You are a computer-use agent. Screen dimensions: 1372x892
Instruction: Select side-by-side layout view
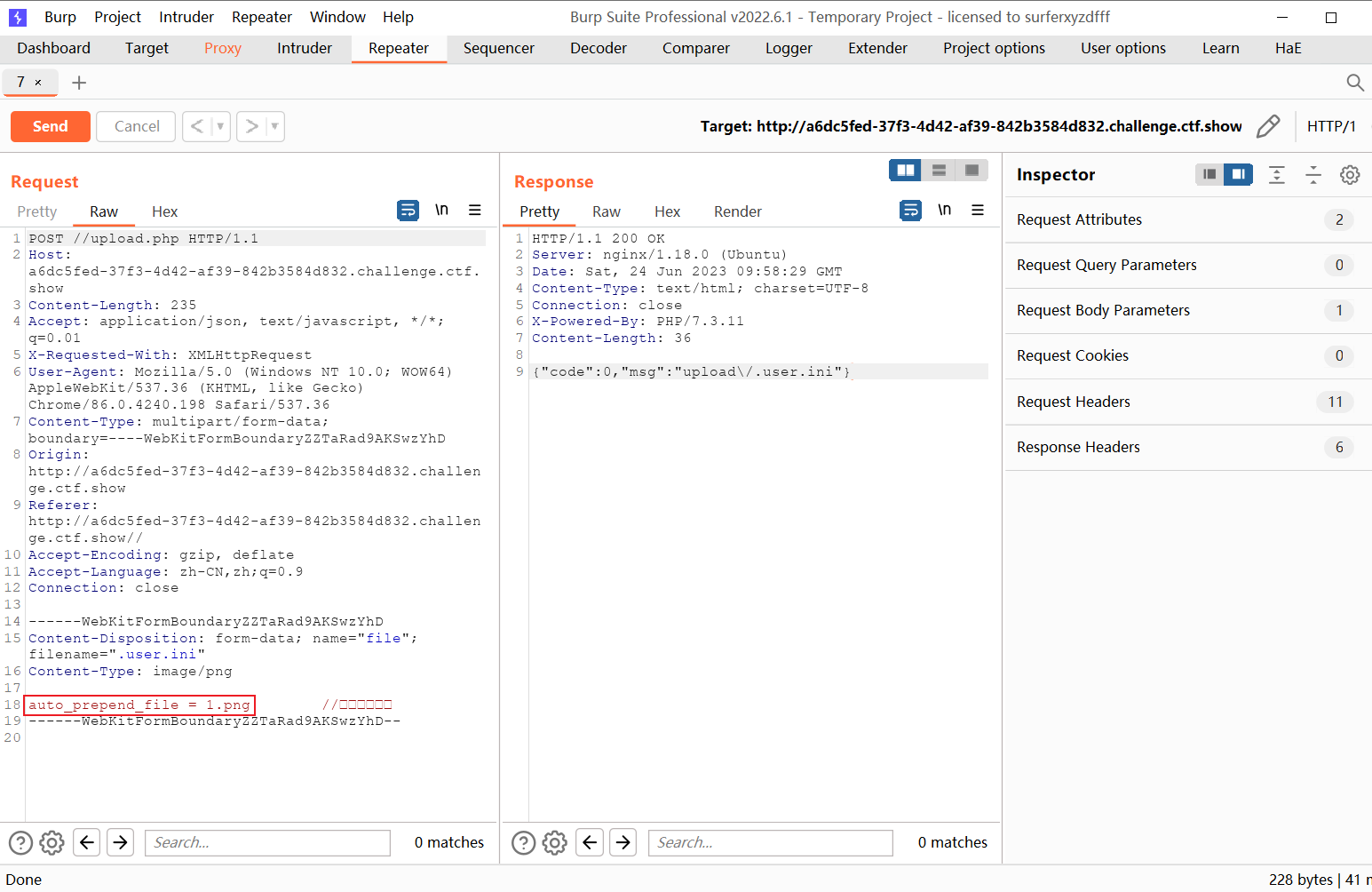coord(906,170)
